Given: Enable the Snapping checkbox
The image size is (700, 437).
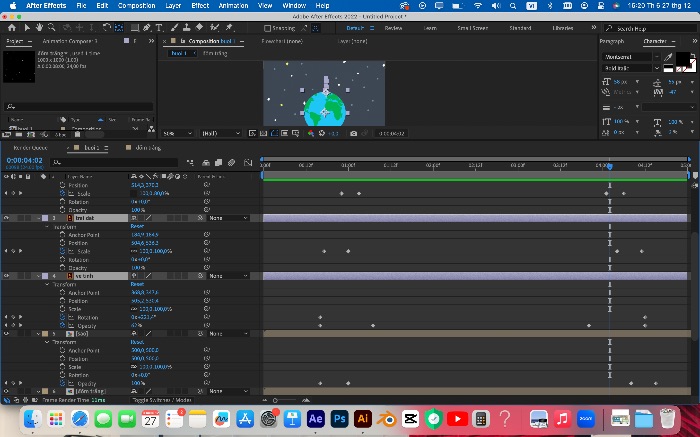Looking at the screenshot, I should [x=267, y=28].
